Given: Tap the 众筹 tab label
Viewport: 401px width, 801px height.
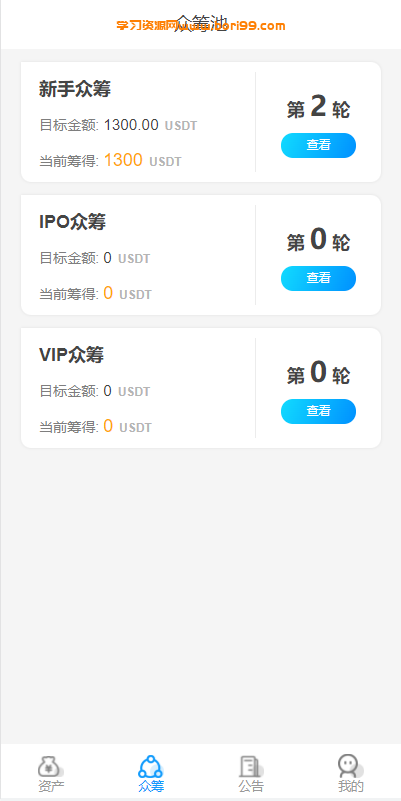Looking at the screenshot, I should [151, 786].
